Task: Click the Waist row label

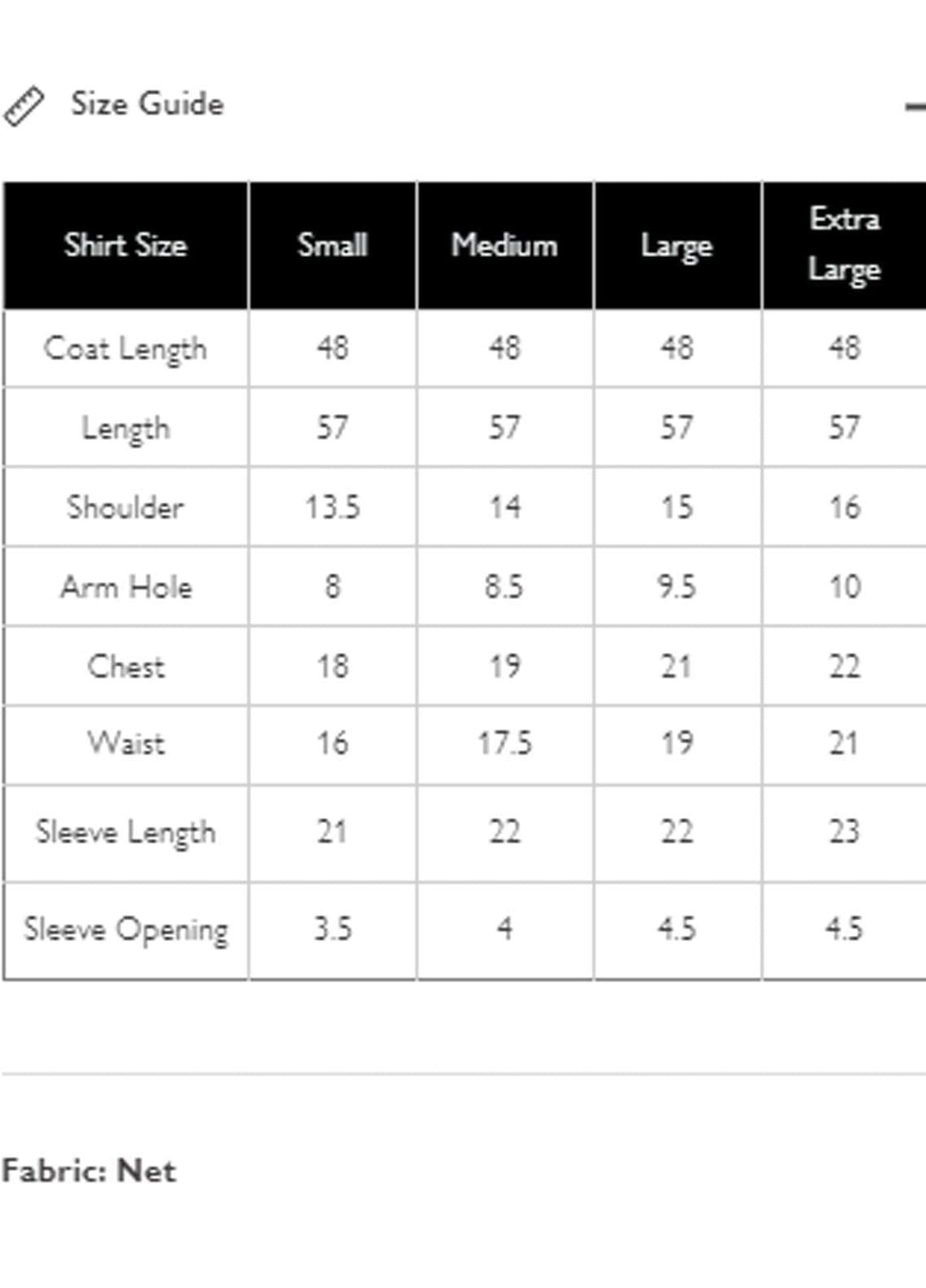Action: tap(126, 743)
